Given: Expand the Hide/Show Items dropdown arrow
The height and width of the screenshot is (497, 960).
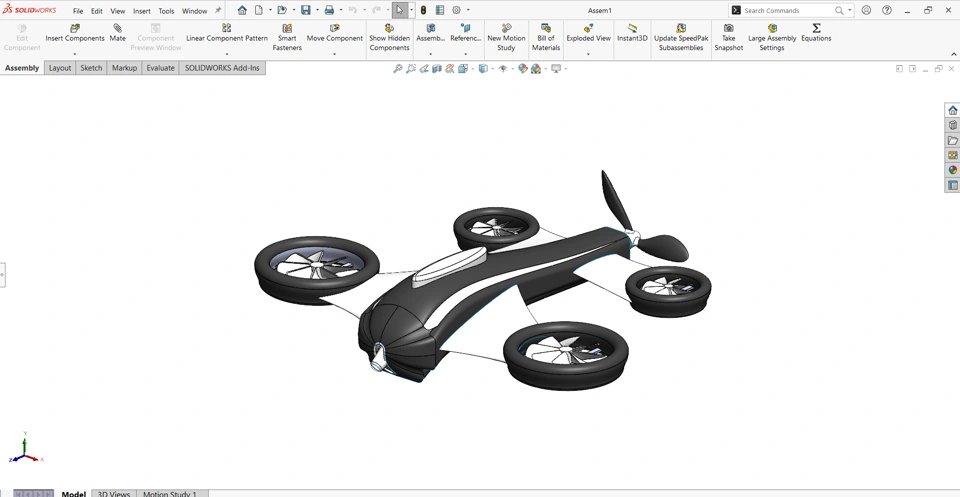Looking at the screenshot, I should point(512,69).
